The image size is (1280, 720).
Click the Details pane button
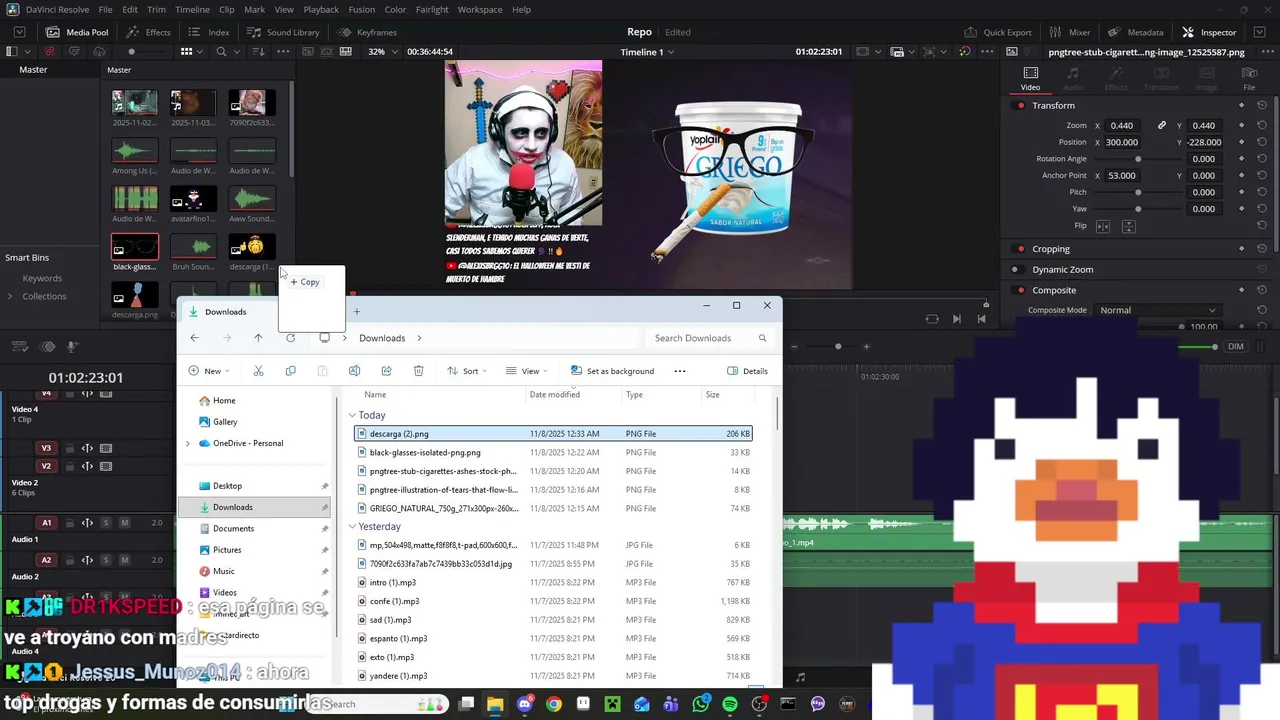tap(747, 371)
